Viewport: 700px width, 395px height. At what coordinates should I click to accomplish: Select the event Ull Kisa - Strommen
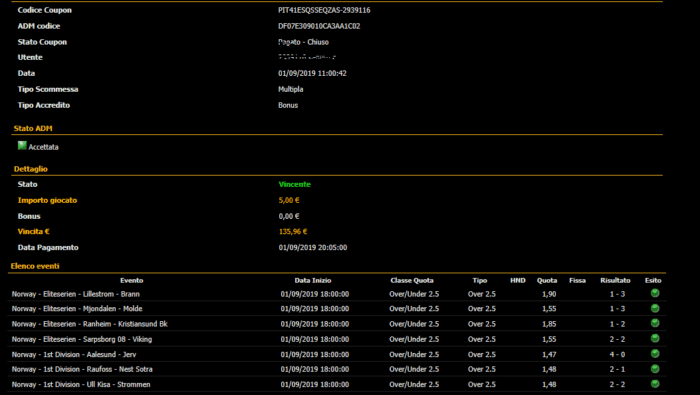point(81,384)
